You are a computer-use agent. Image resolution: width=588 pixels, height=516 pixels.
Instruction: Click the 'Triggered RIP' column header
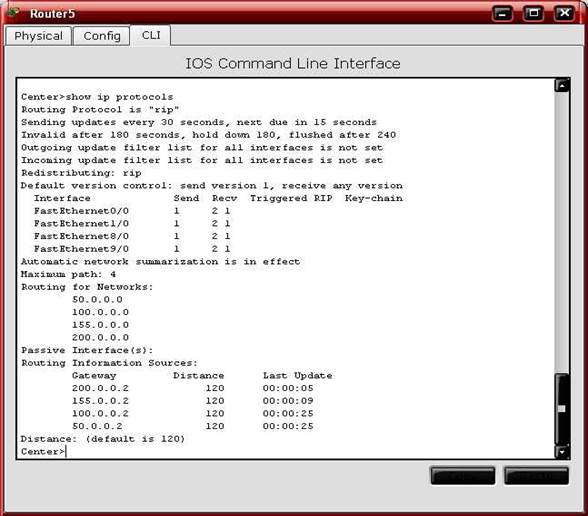(x=291, y=198)
